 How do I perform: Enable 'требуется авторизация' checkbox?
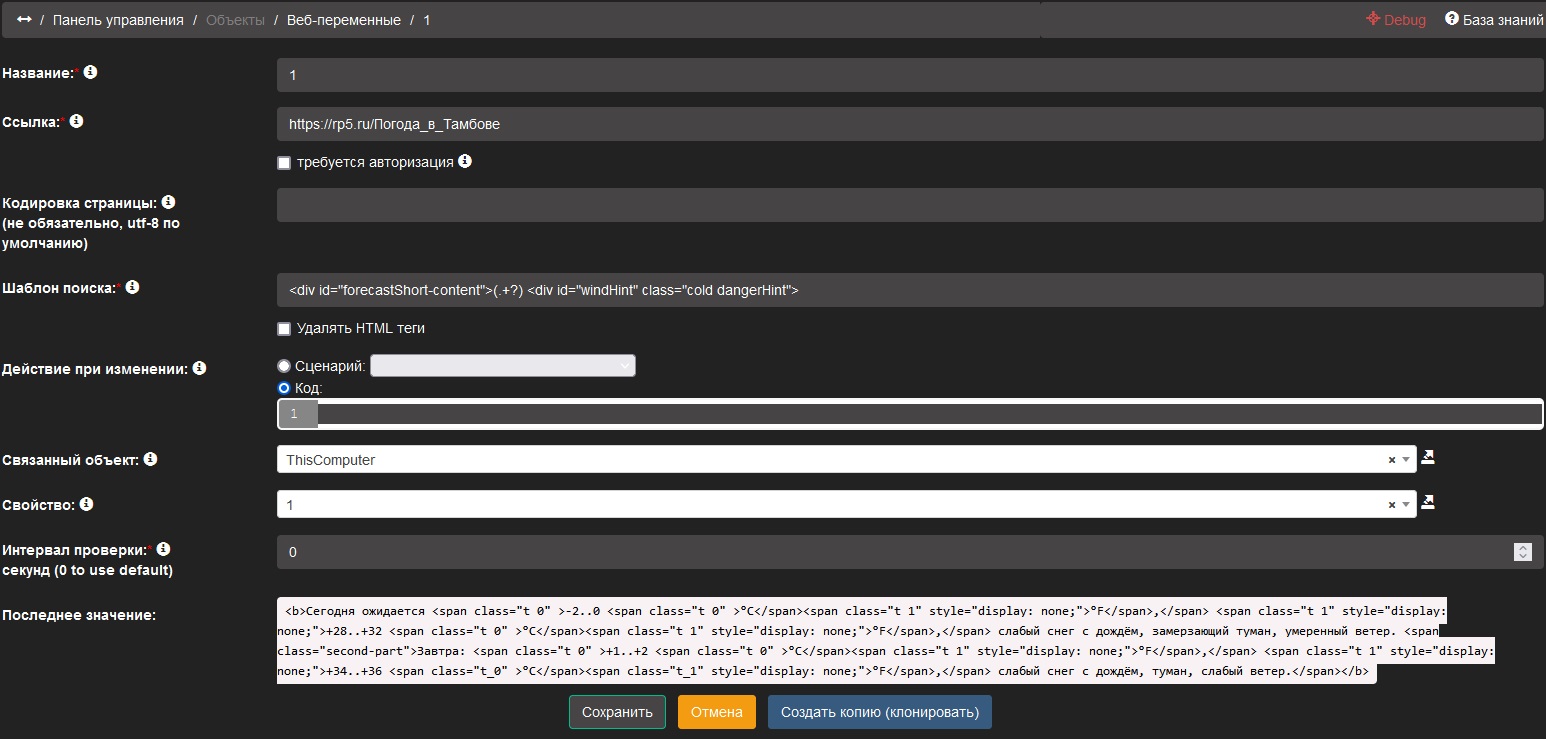point(284,163)
